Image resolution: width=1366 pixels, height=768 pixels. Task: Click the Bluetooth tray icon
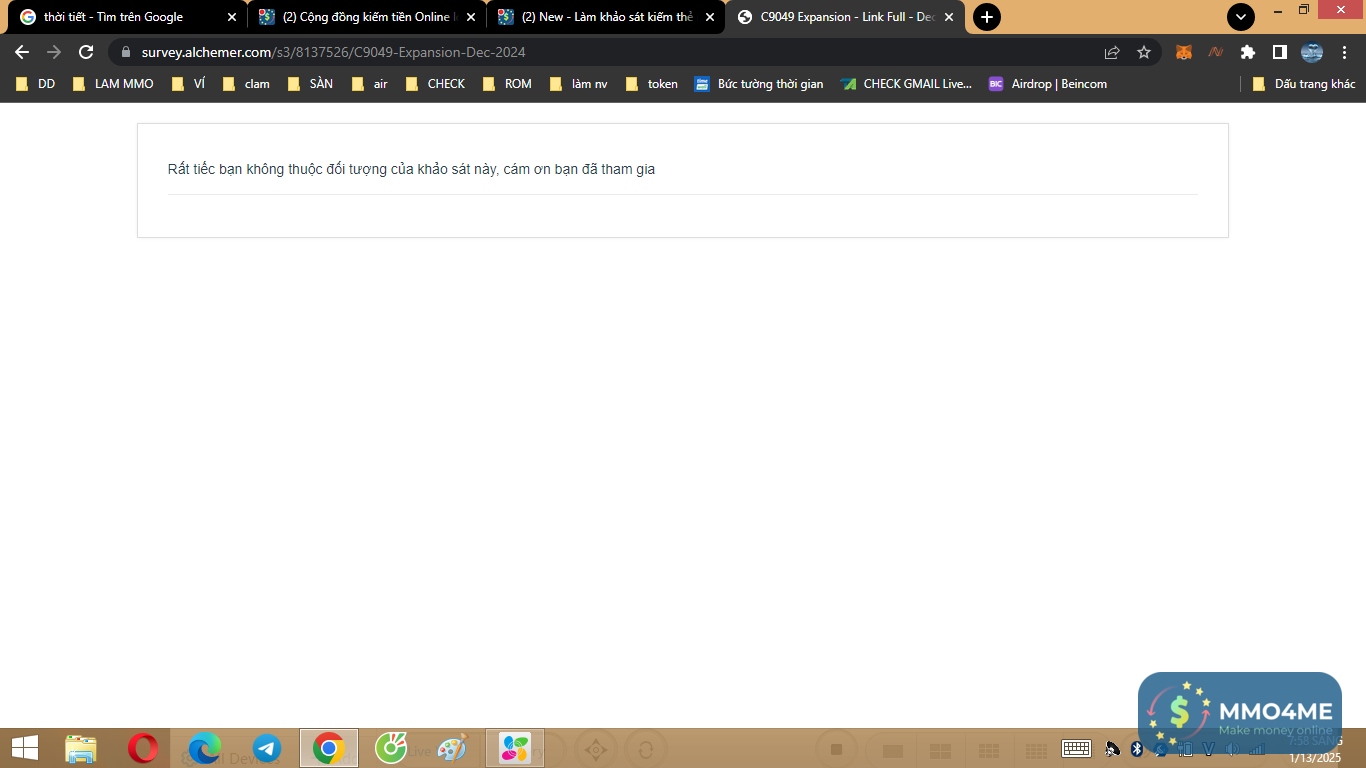tap(1137, 748)
